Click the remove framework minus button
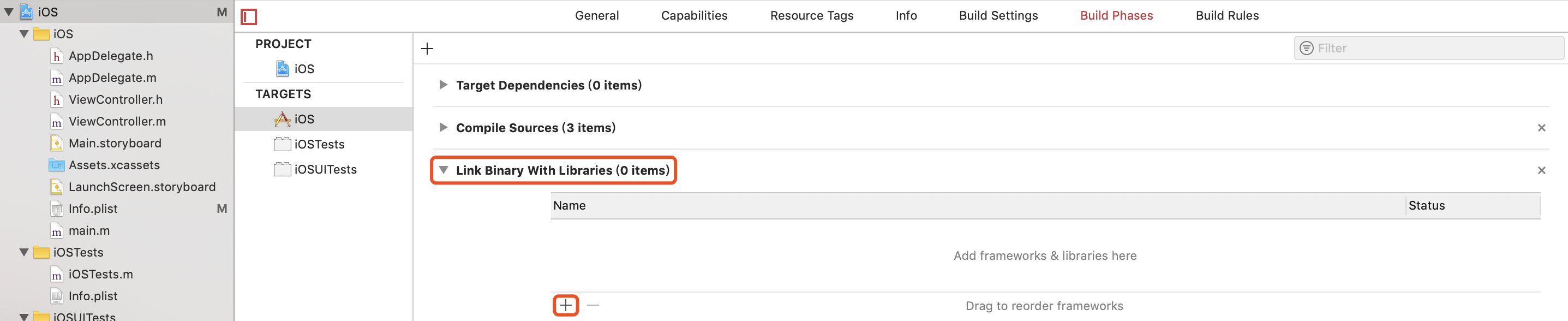 pyautogui.click(x=593, y=305)
